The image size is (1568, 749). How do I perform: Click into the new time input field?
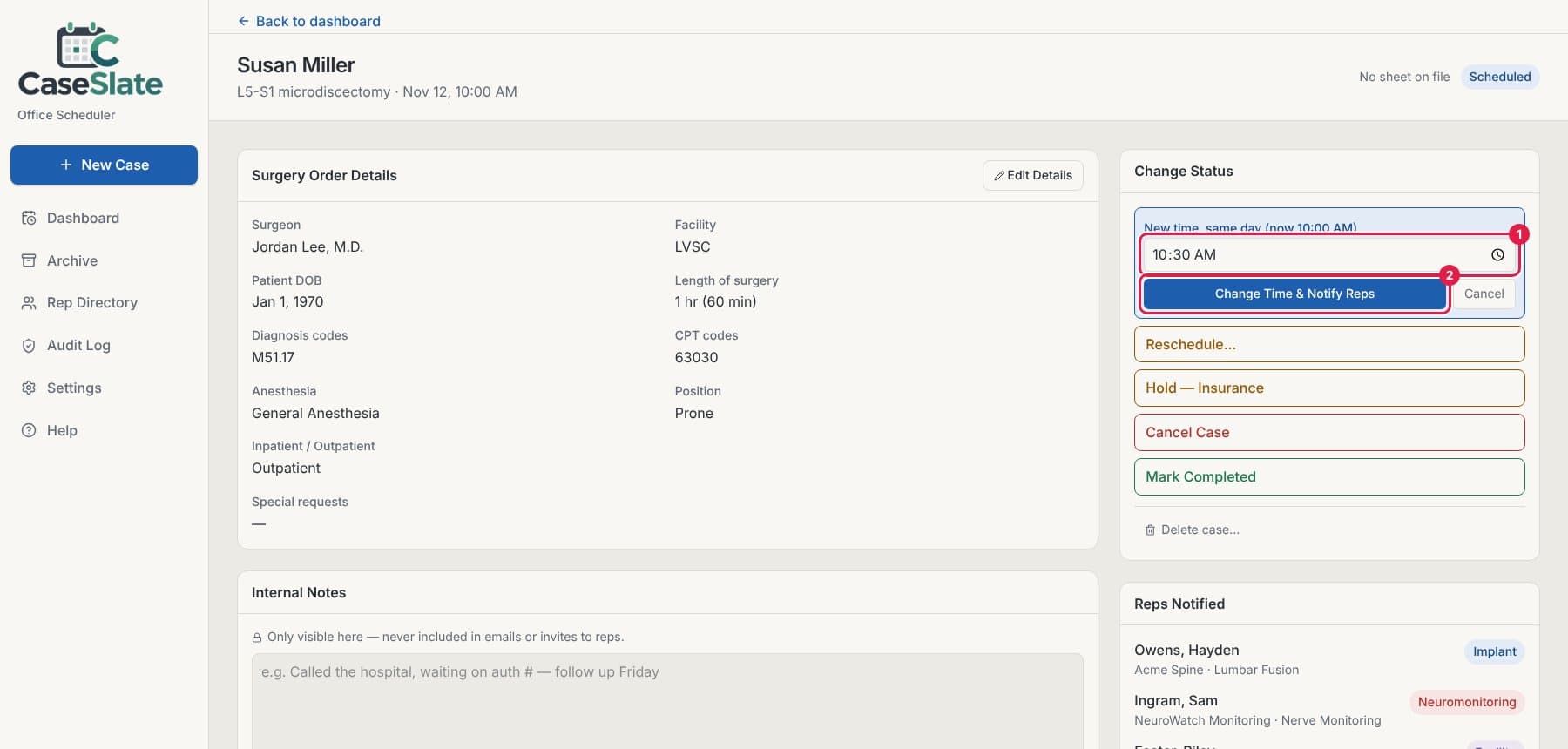point(1329,255)
